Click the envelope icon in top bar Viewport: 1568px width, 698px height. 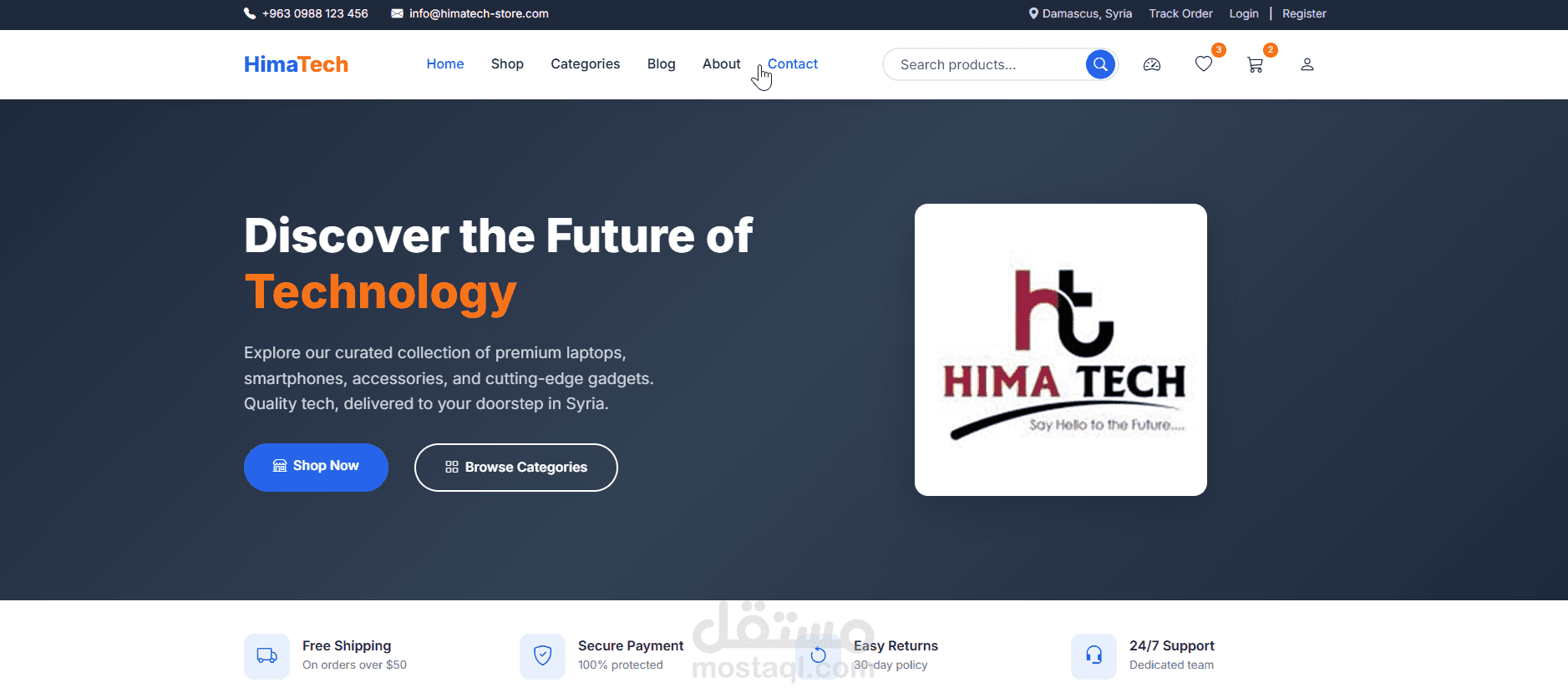(x=398, y=13)
